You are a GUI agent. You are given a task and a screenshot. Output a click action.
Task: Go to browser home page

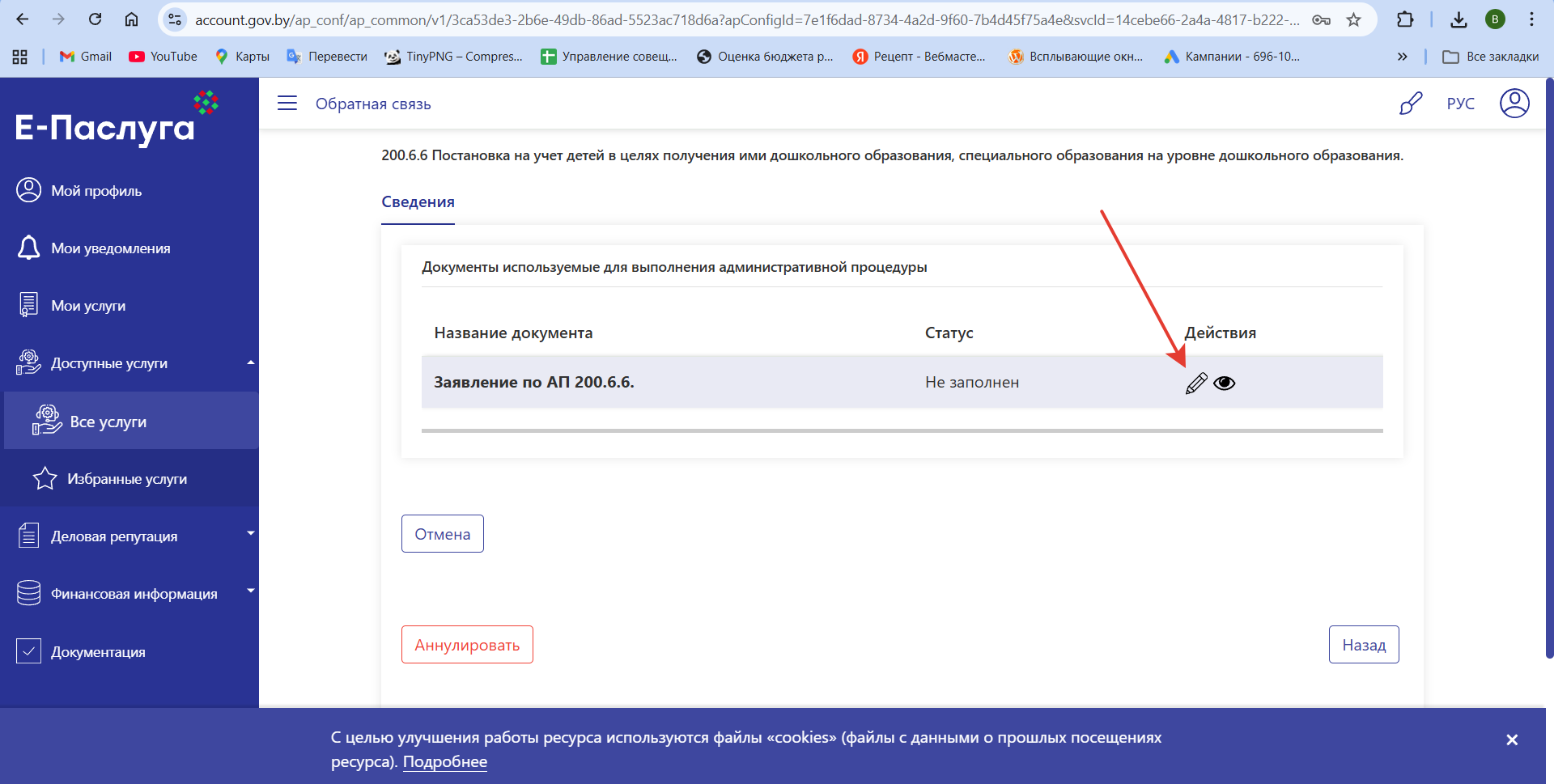tap(131, 19)
